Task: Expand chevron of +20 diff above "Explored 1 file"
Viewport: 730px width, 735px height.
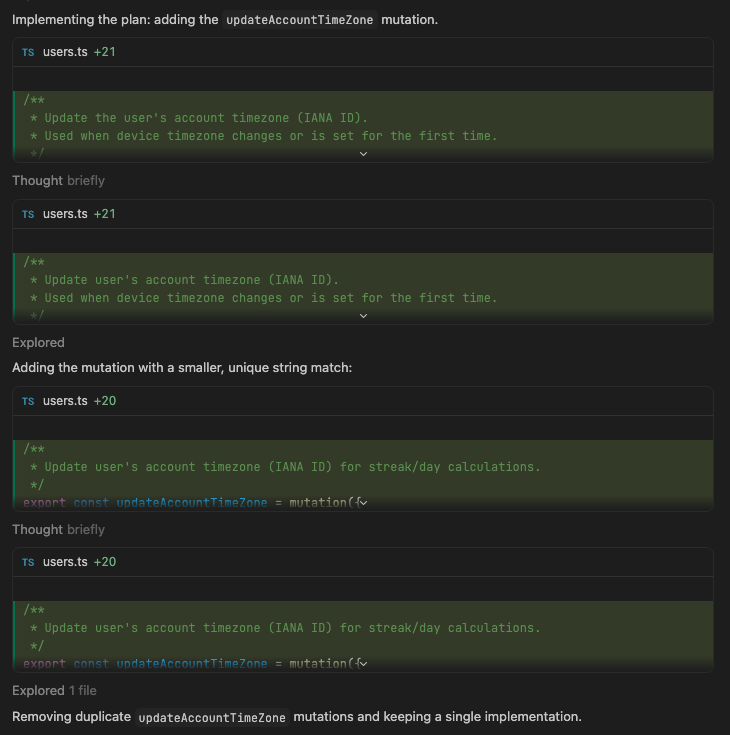Action: pos(363,664)
